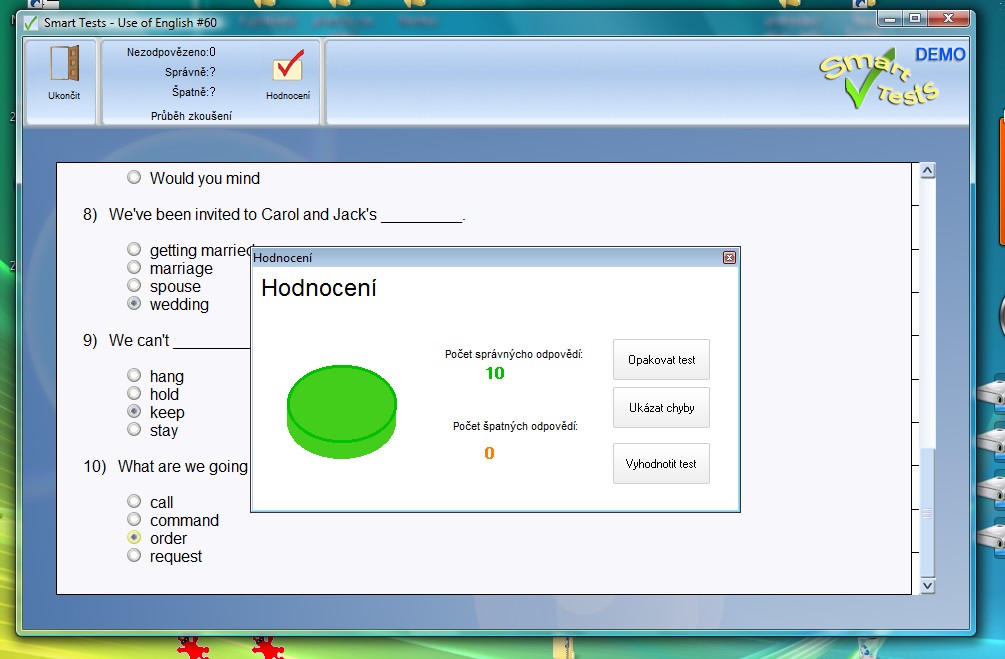The image size is (1005, 659).
Task: Select the 'Would you mind' radio option
Action: [x=134, y=178]
